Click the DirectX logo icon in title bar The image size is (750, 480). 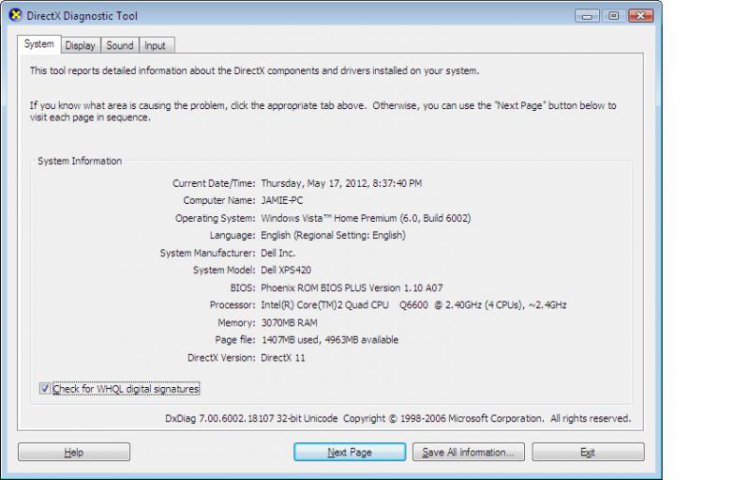click(x=16, y=15)
